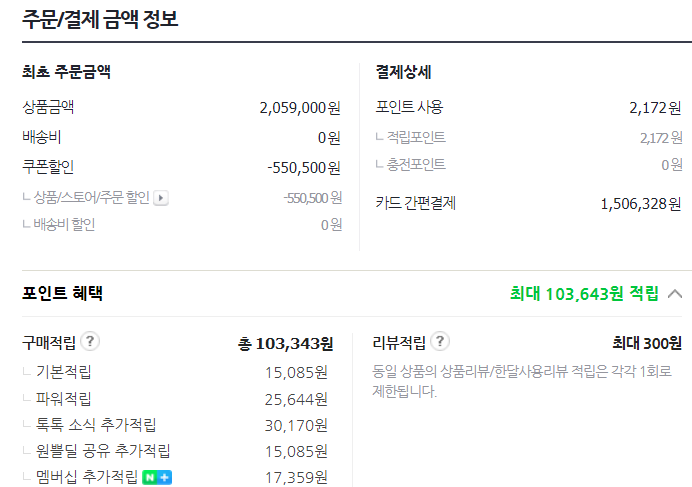Click the 결제상세 heading
The image size is (692, 487).
403,72
